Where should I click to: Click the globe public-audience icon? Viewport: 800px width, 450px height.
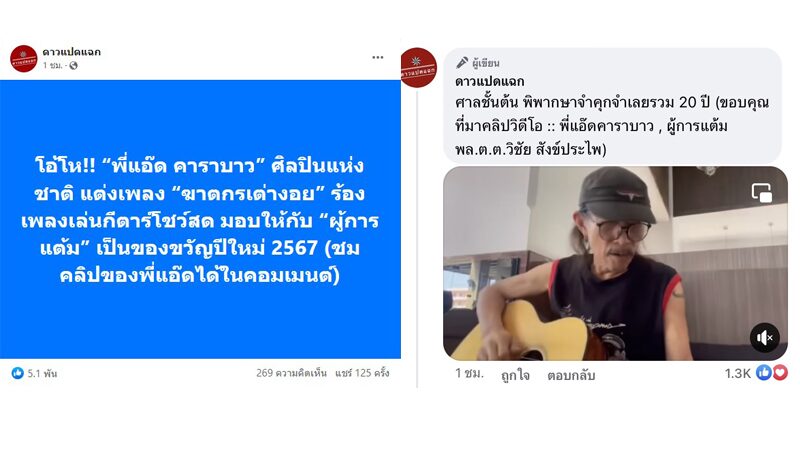pos(73,65)
